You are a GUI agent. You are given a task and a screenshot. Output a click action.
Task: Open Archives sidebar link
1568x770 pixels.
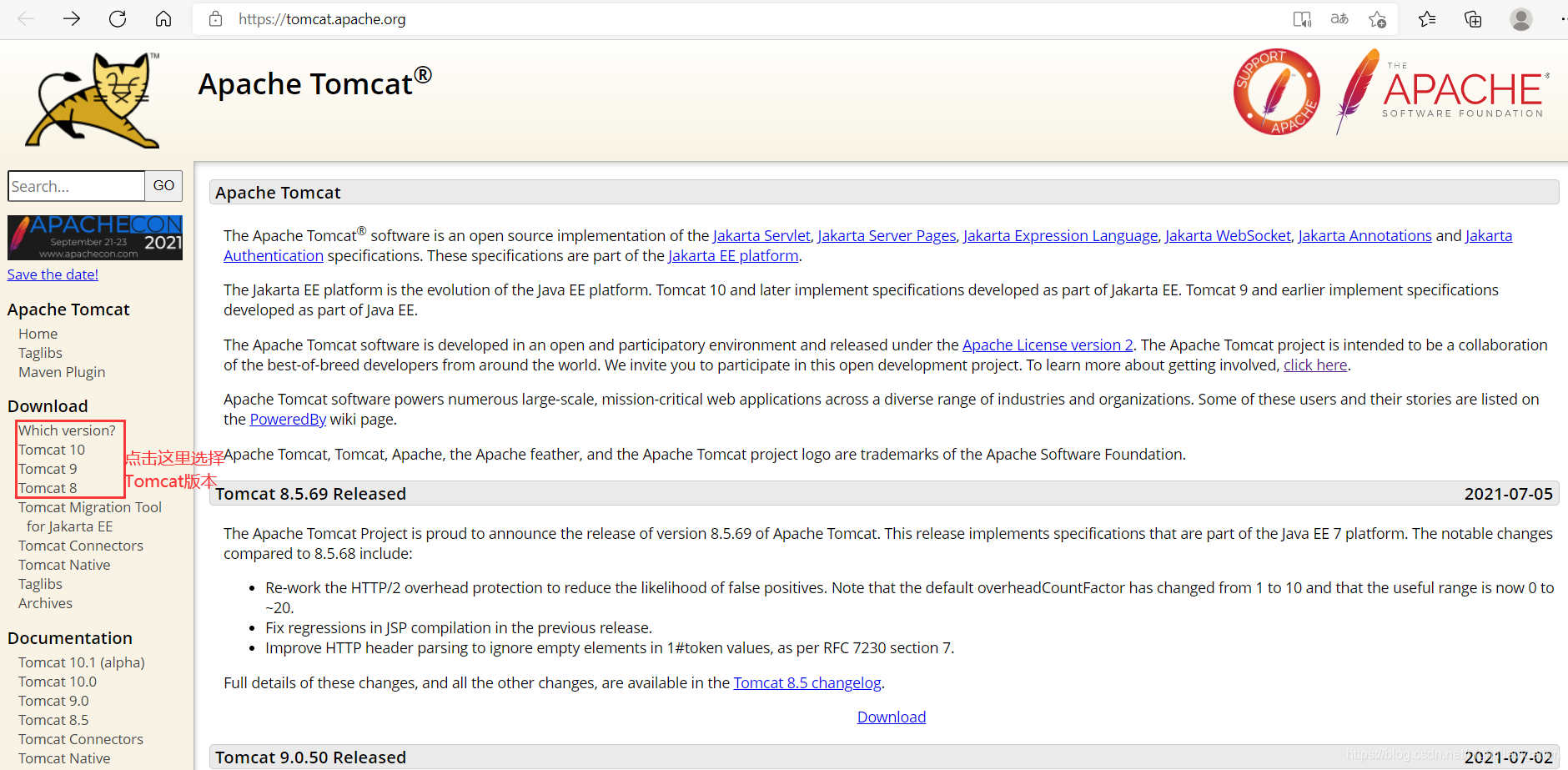(x=45, y=603)
